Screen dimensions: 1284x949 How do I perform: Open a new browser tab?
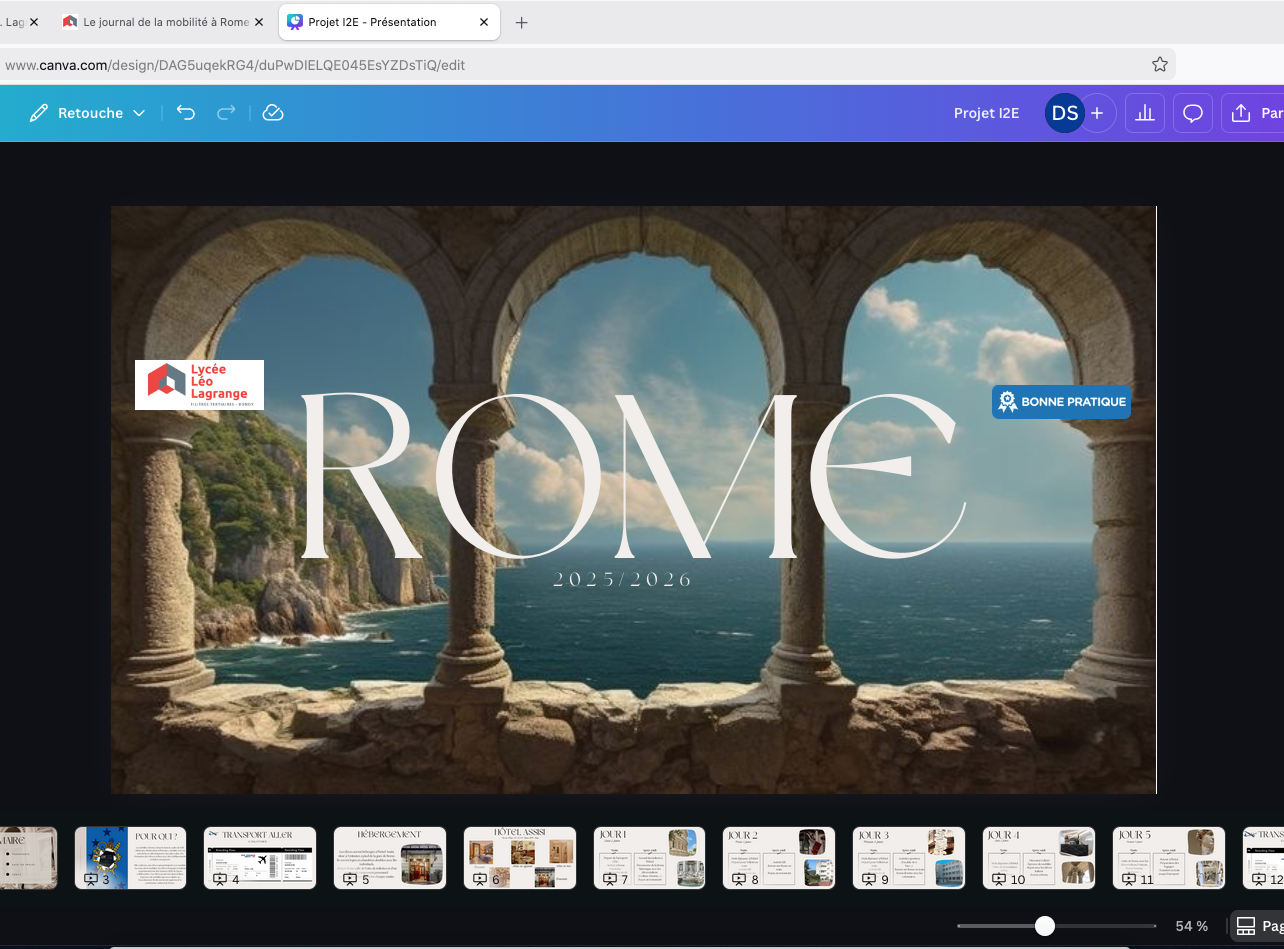521,22
